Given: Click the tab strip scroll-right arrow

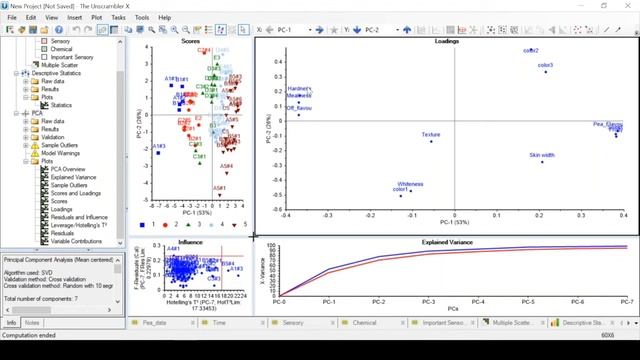Looking at the screenshot, I should [629, 323].
